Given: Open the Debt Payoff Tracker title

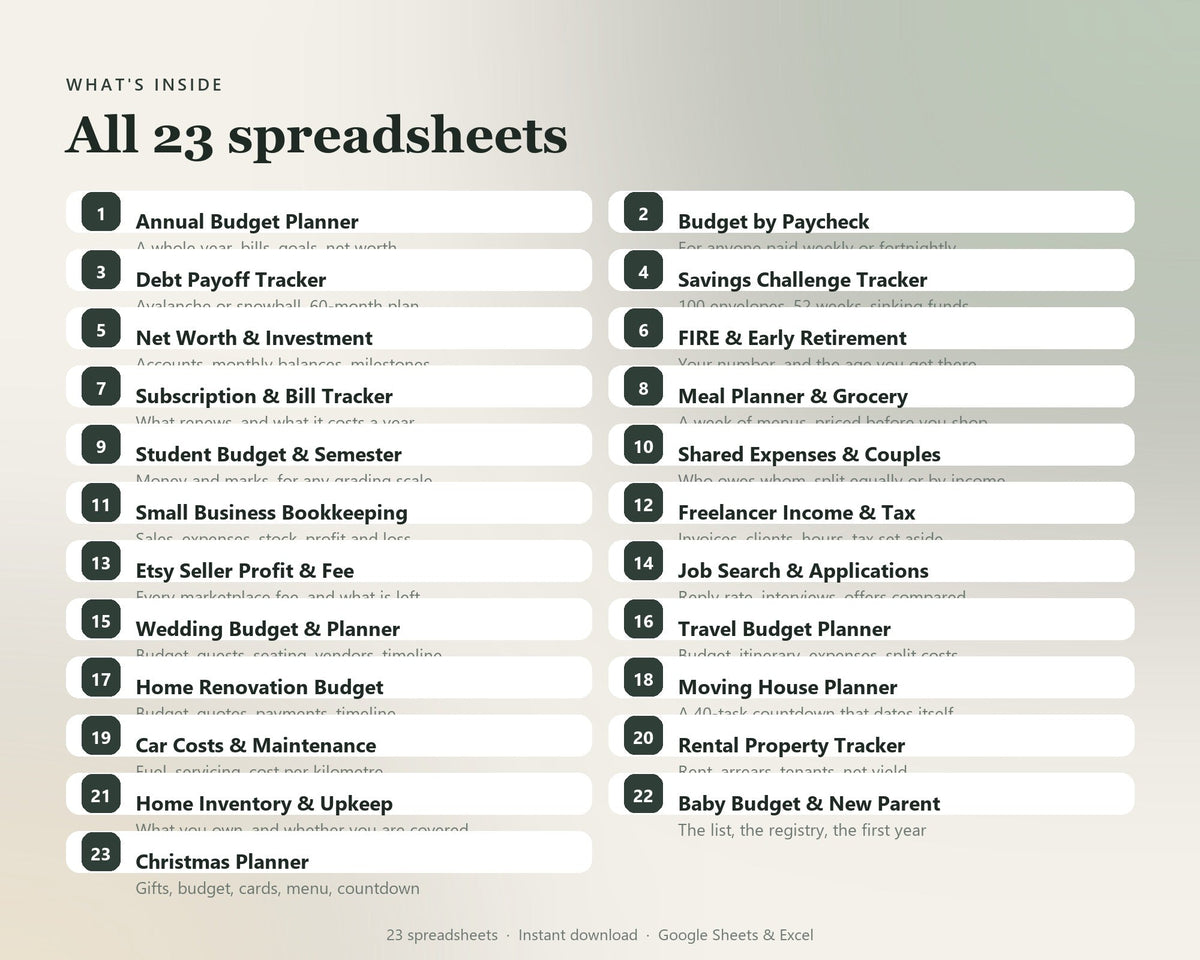Looking at the screenshot, I should tap(231, 280).
